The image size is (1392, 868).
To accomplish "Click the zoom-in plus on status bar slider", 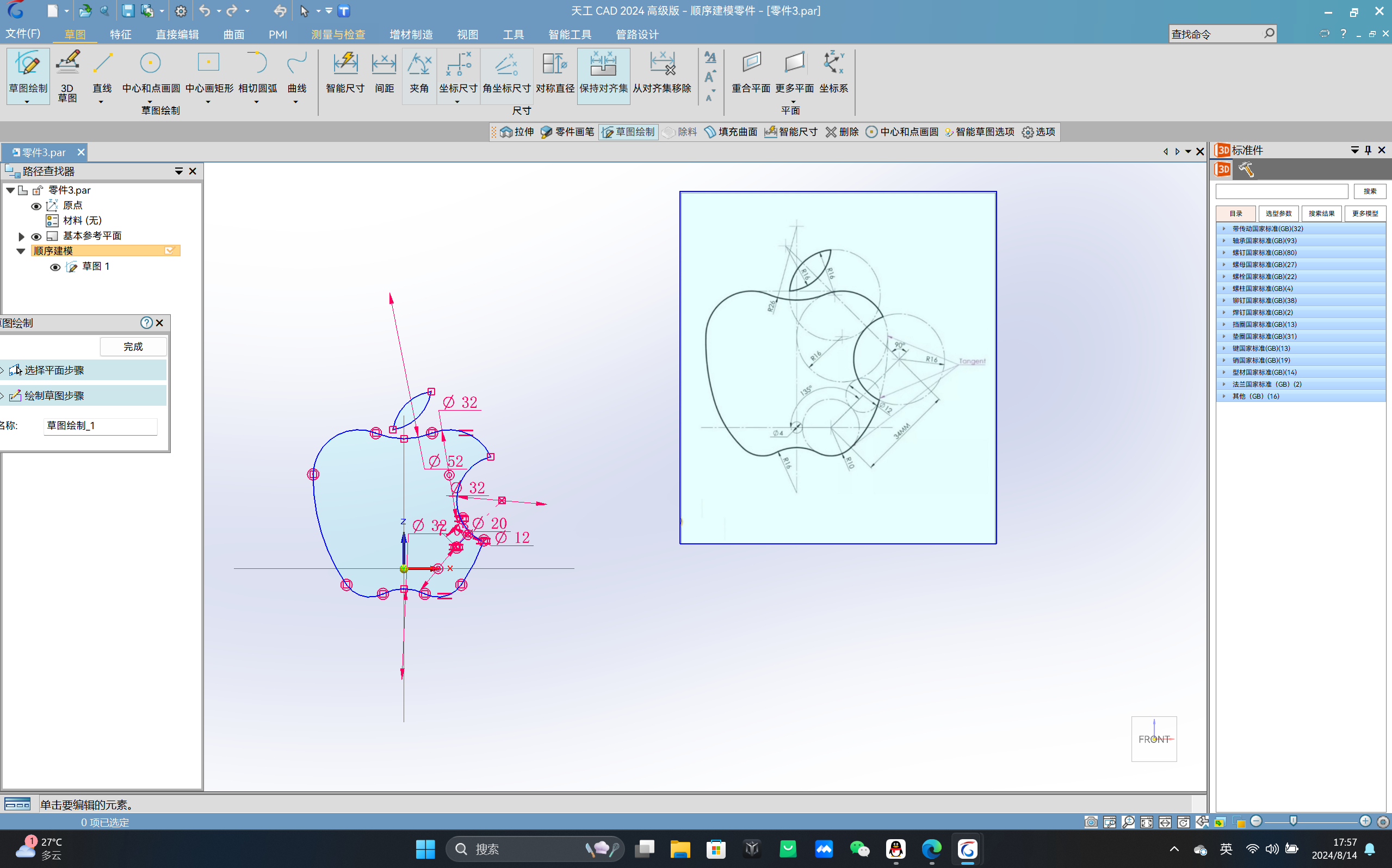I will [1365, 821].
